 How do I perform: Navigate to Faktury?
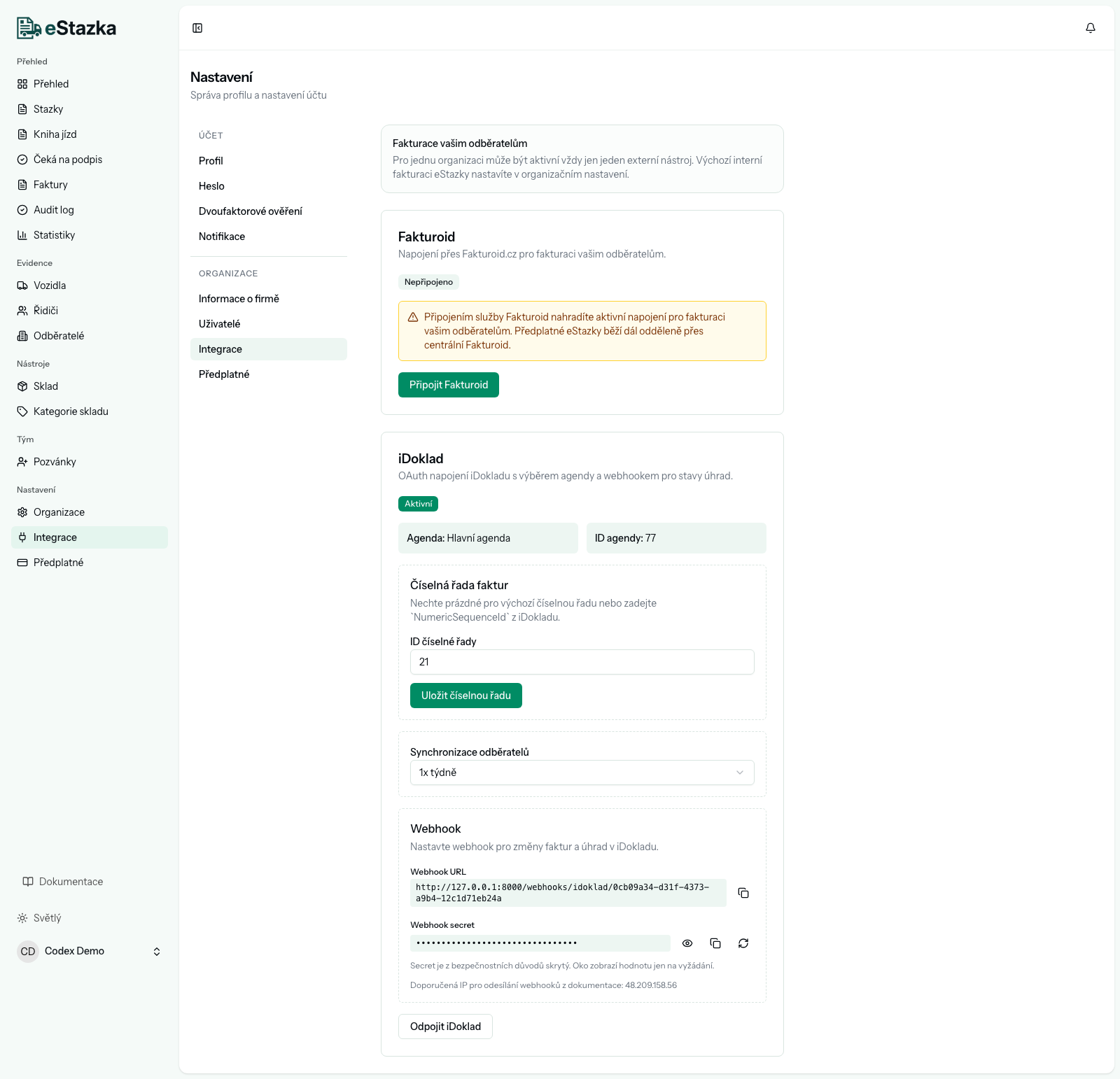(90, 185)
